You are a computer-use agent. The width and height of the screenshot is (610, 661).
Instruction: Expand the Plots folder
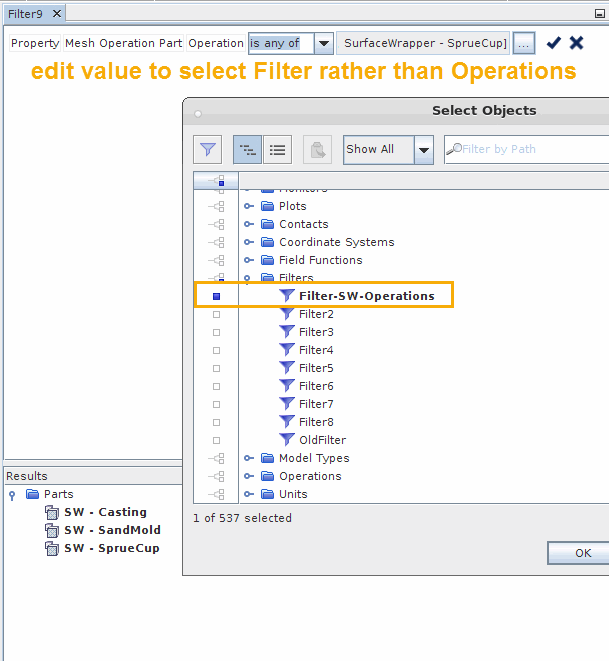249,206
